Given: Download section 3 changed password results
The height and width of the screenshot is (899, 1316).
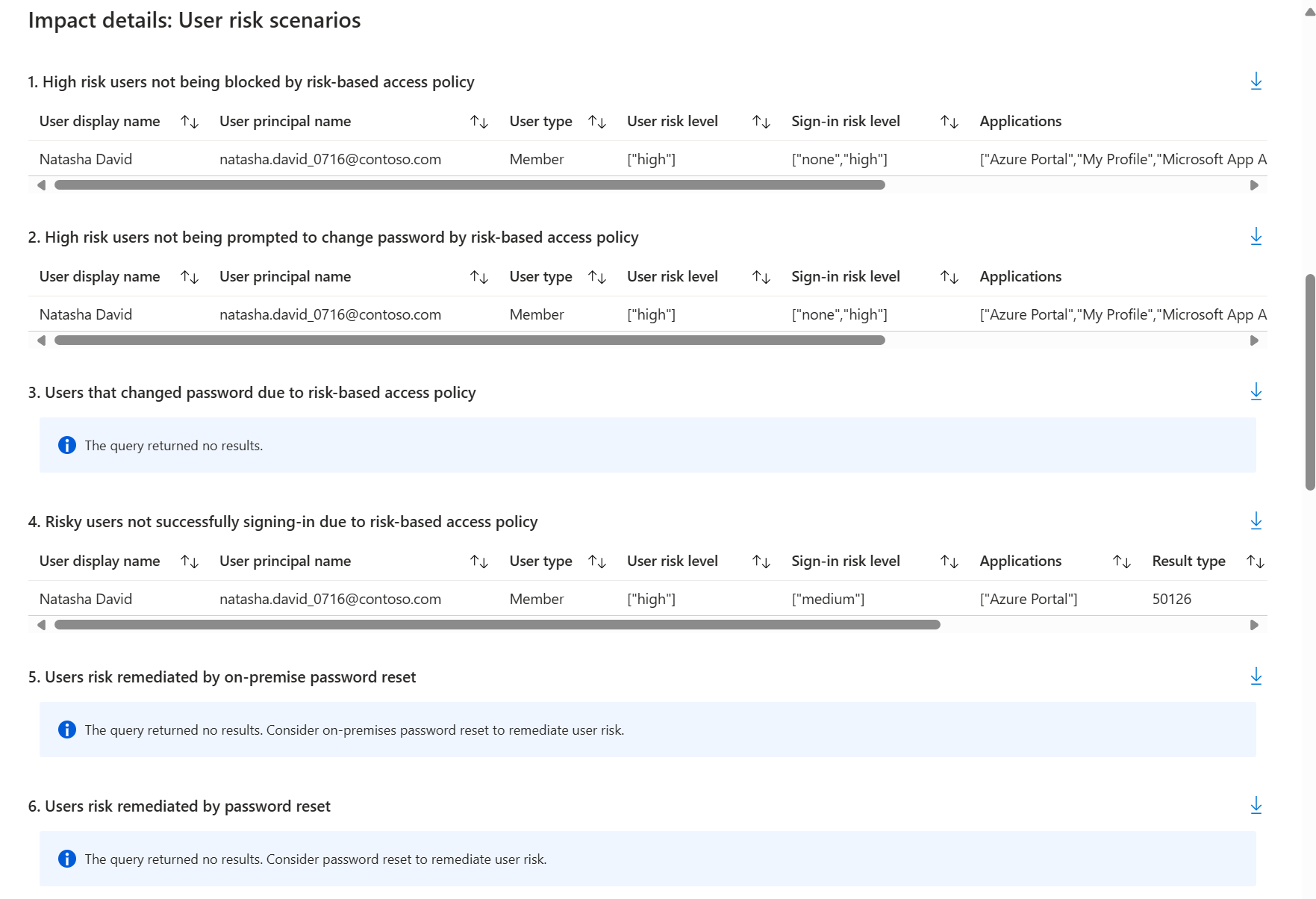Looking at the screenshot, I should click(x=1256, y=392).
